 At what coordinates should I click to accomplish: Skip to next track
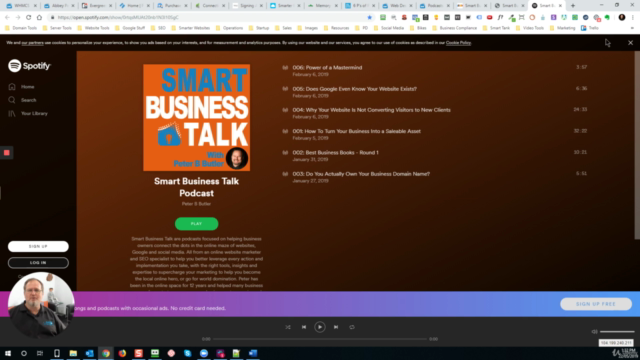click(x=336, y=327)
